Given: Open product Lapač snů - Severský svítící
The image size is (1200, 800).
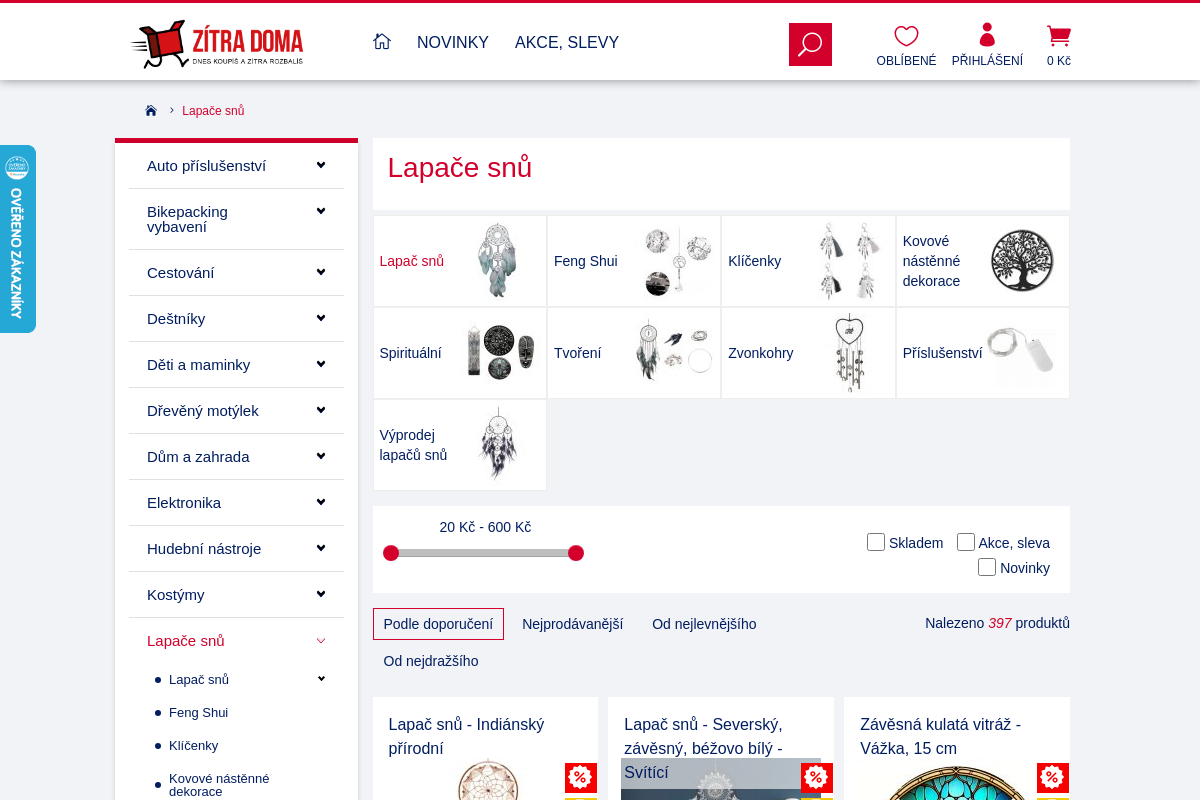Looking at the screenshot, I should (703, 748).
